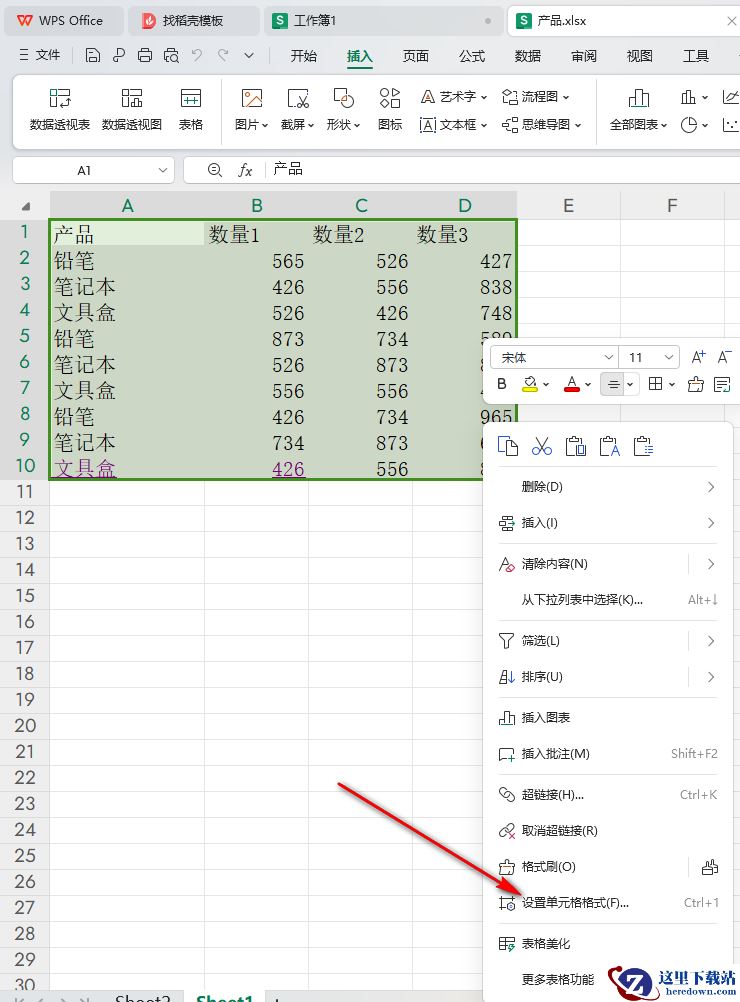Expand the 筛选(L) submenu arrow
740x1002 pixels.
pos(711,640)
